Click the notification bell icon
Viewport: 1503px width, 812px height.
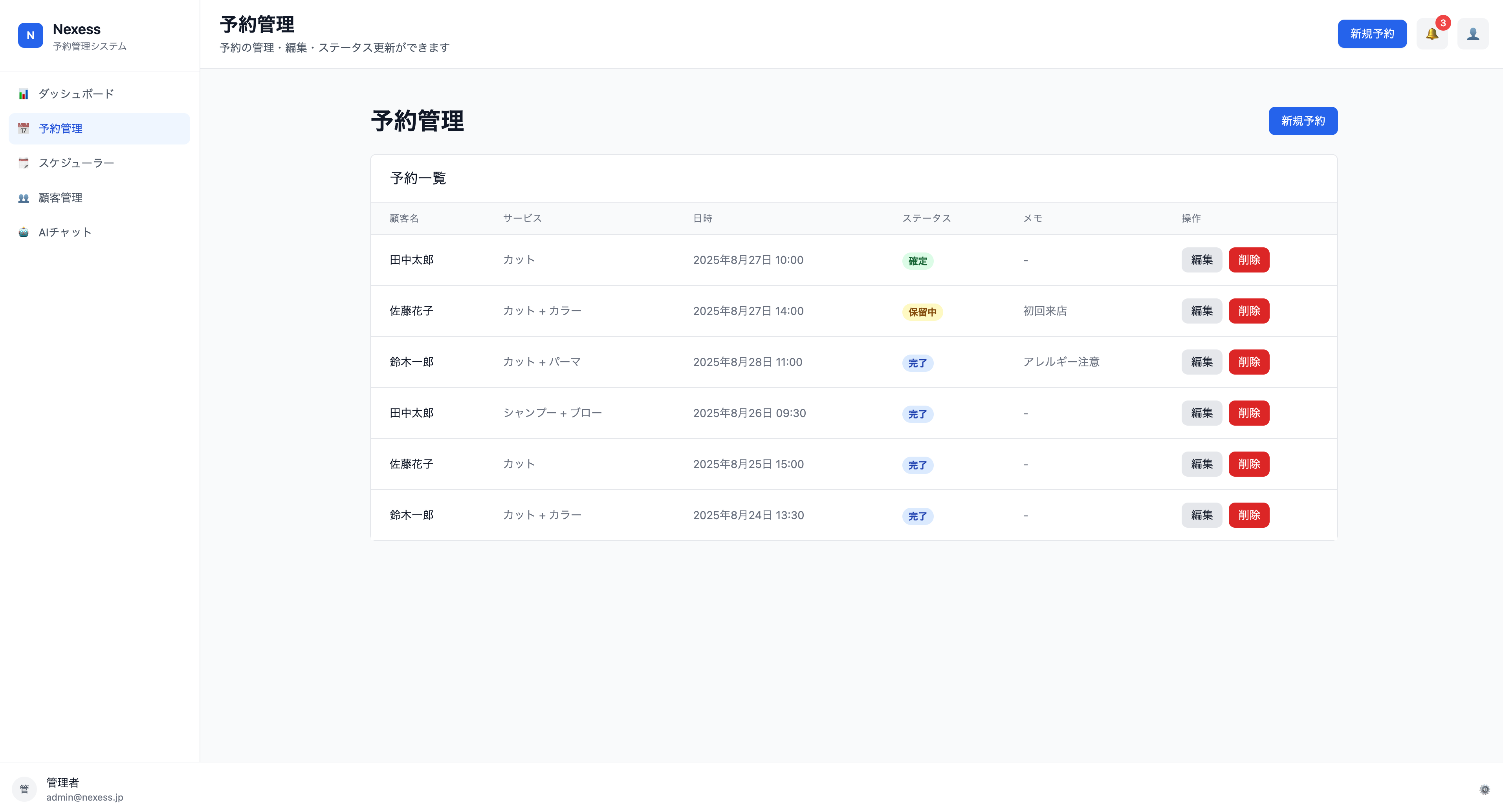pyautogui.click(x=1432, y=34)
